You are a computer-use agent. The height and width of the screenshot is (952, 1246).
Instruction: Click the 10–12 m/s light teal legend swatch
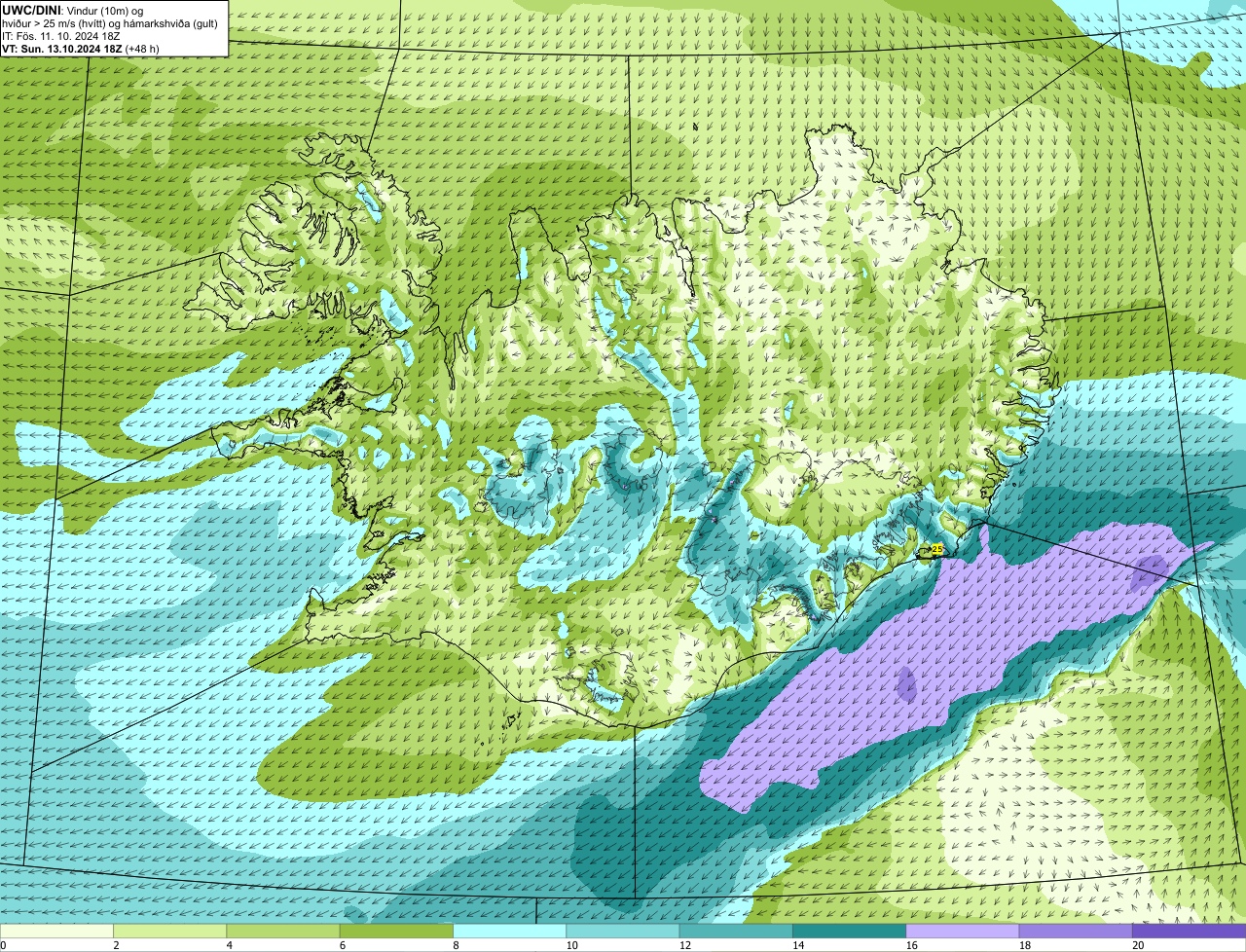click(623, 932)
